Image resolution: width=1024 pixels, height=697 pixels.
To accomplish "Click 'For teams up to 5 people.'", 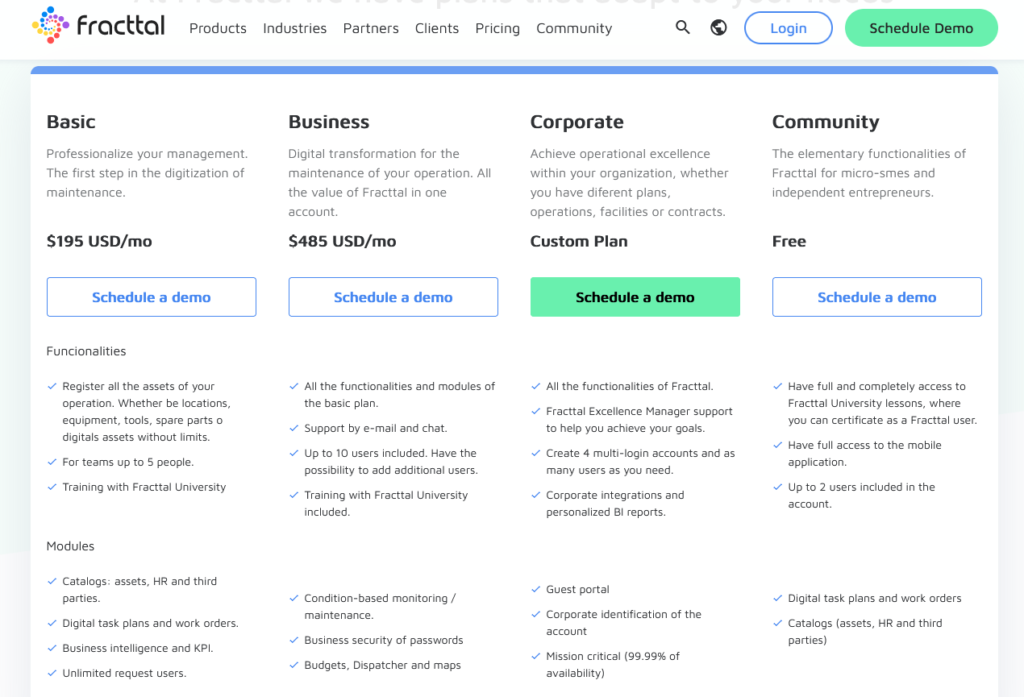I will 128,462.
